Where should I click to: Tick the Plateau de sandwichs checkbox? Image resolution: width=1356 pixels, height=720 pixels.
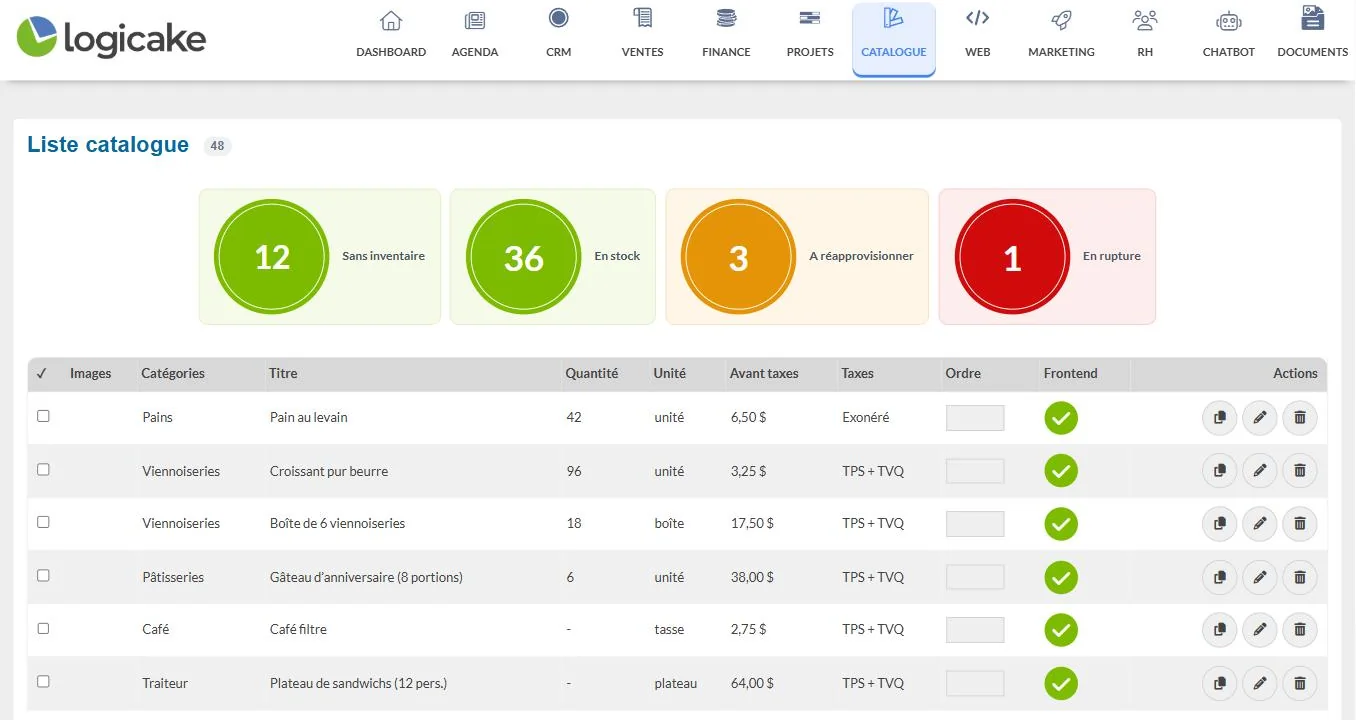[43, 681]
